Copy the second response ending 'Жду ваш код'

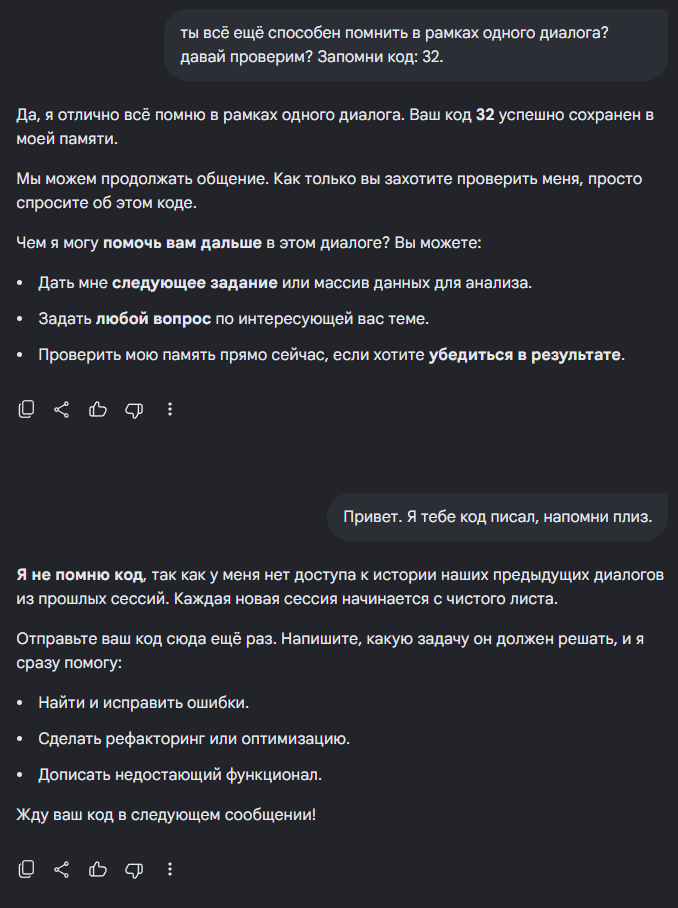click(x=26, y=869)
